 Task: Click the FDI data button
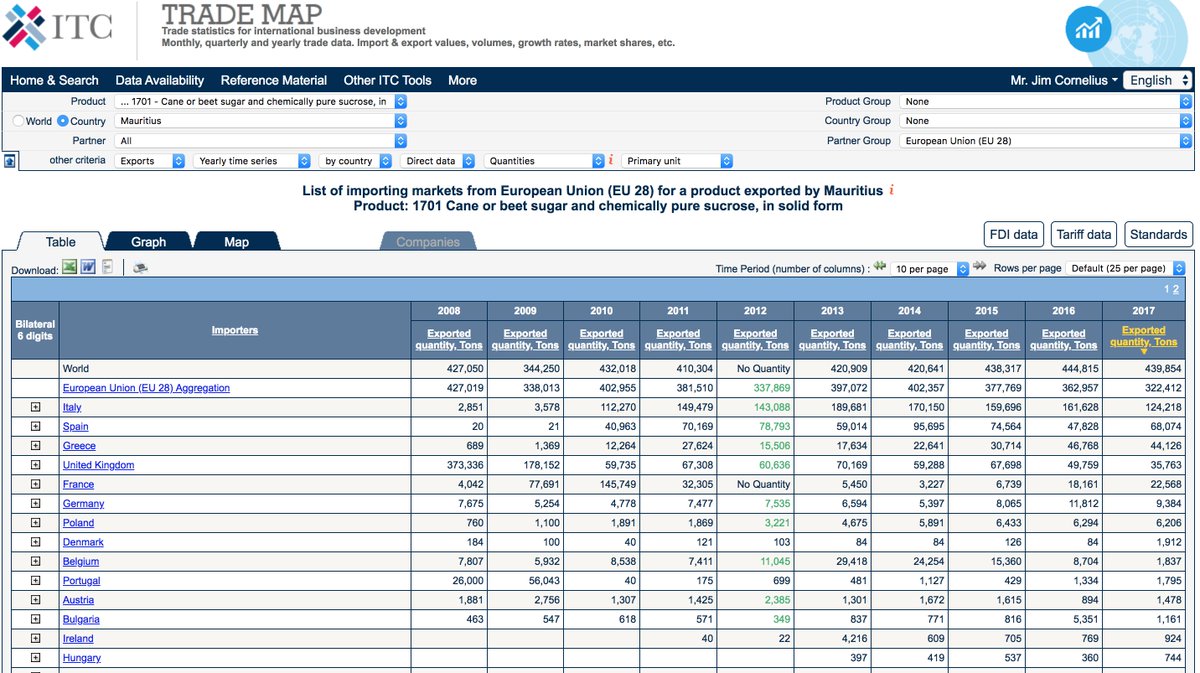click(x=1013, y=234)
